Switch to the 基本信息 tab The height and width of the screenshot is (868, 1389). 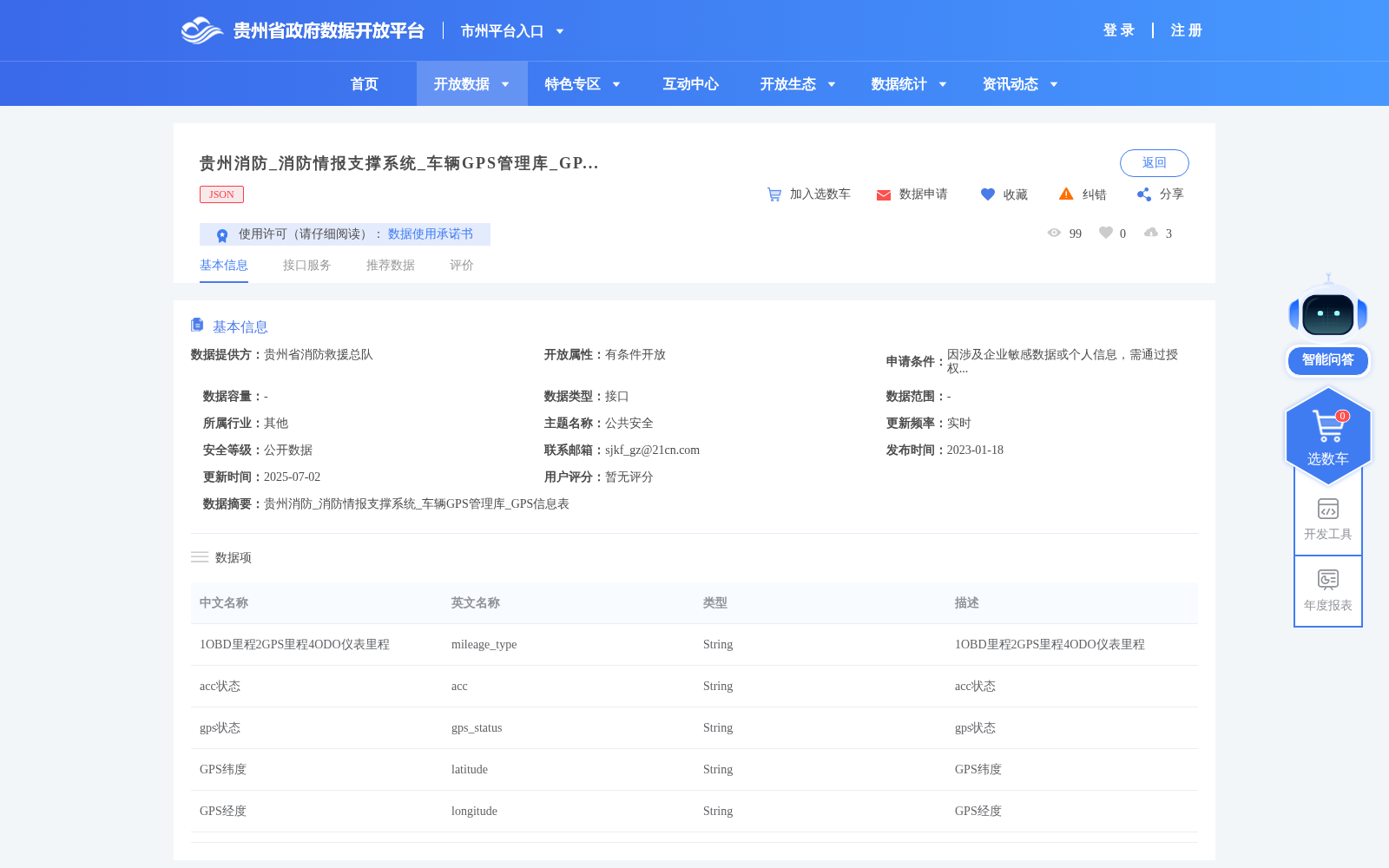(224, 266)
